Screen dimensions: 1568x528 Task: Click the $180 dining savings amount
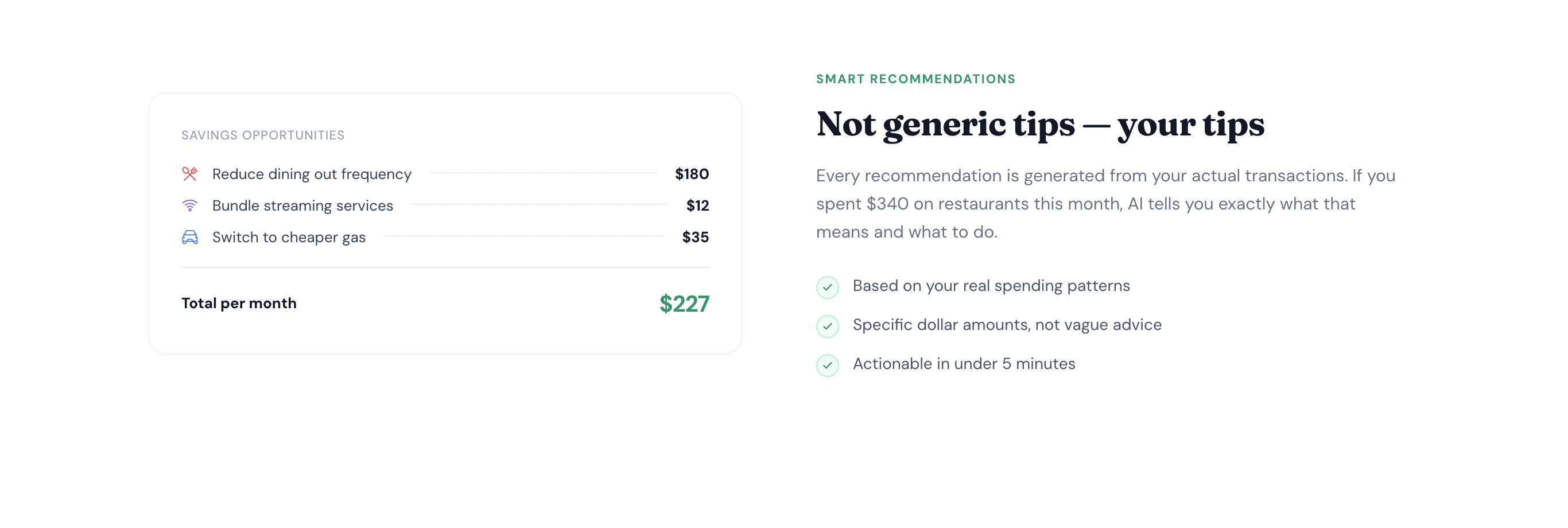(x=692, y=174)
